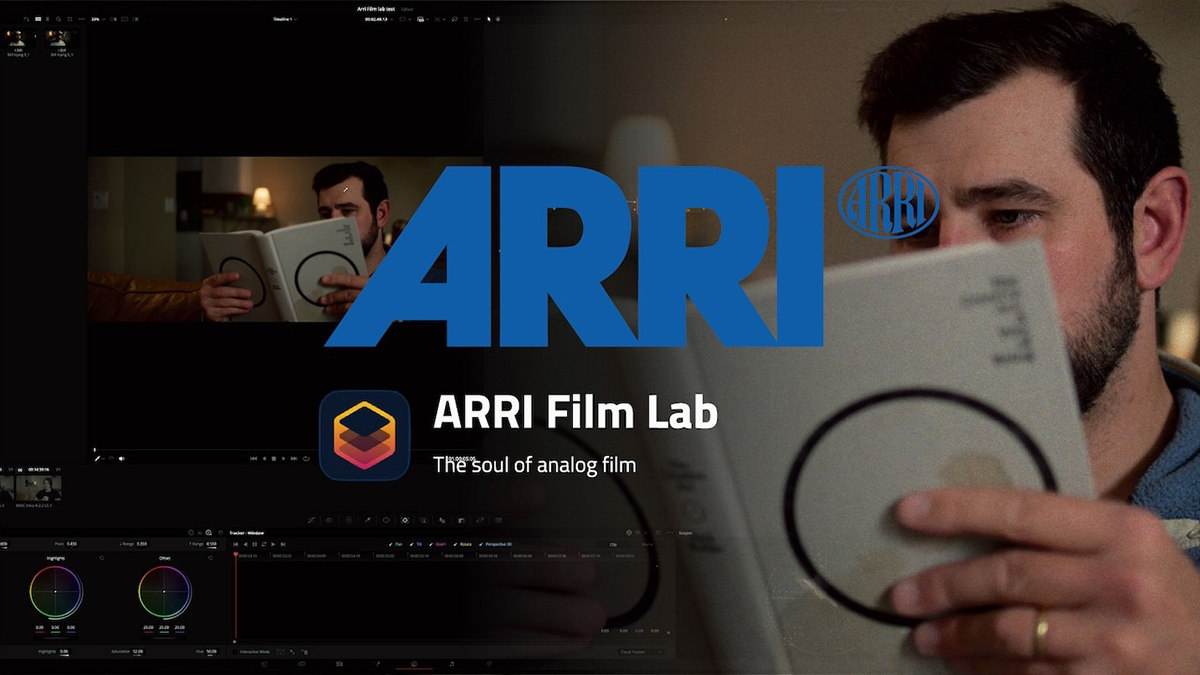
Task: Open the Curves palette icon
Action: (x=311, y=520)
